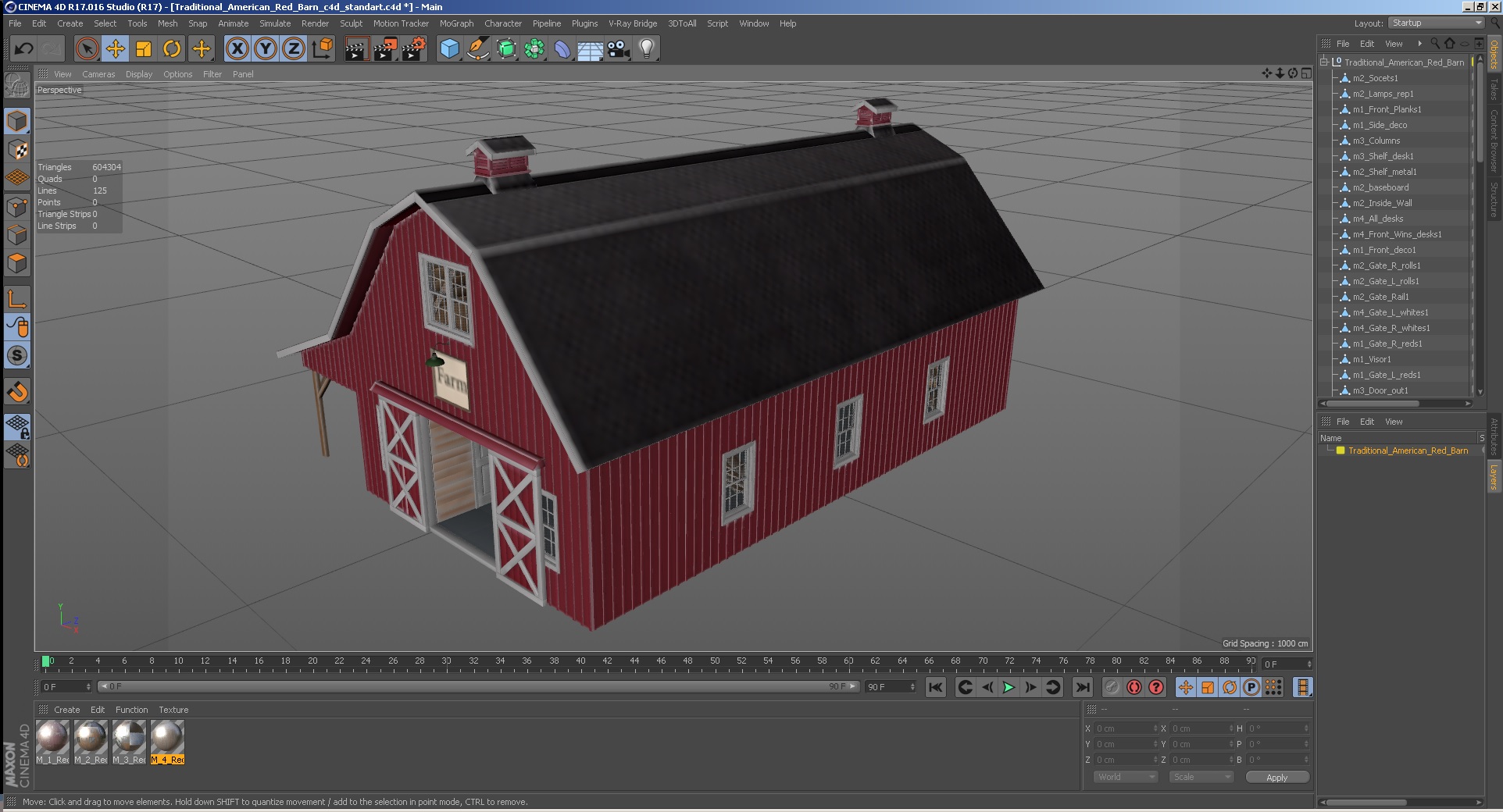Image resolution: width=1503 pixels, height=812 pixels.
Task: Enable Axis mode icon
Action: pos(17,299)
